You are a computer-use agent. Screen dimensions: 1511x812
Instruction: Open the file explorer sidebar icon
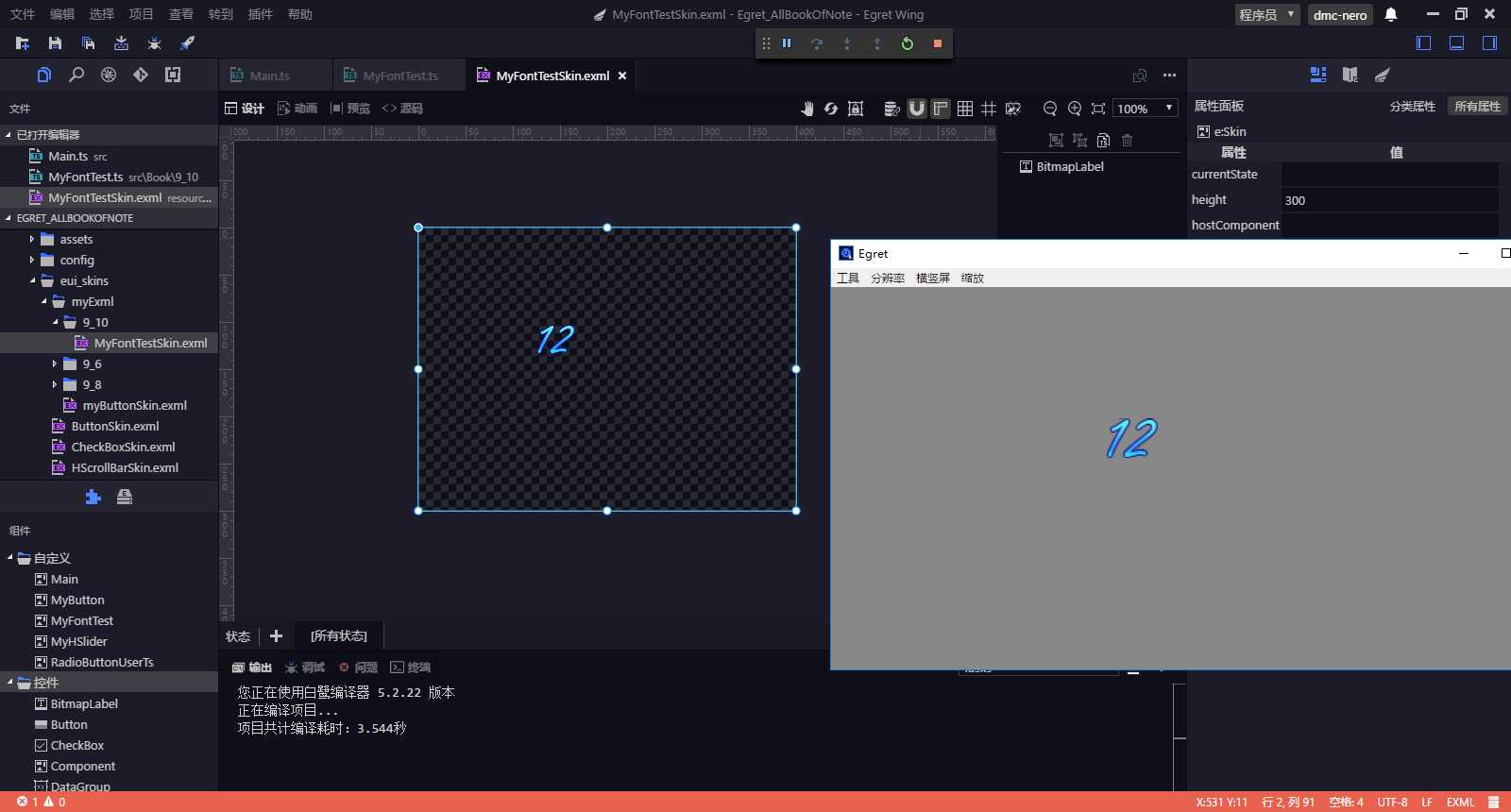(x=44, y=75)
